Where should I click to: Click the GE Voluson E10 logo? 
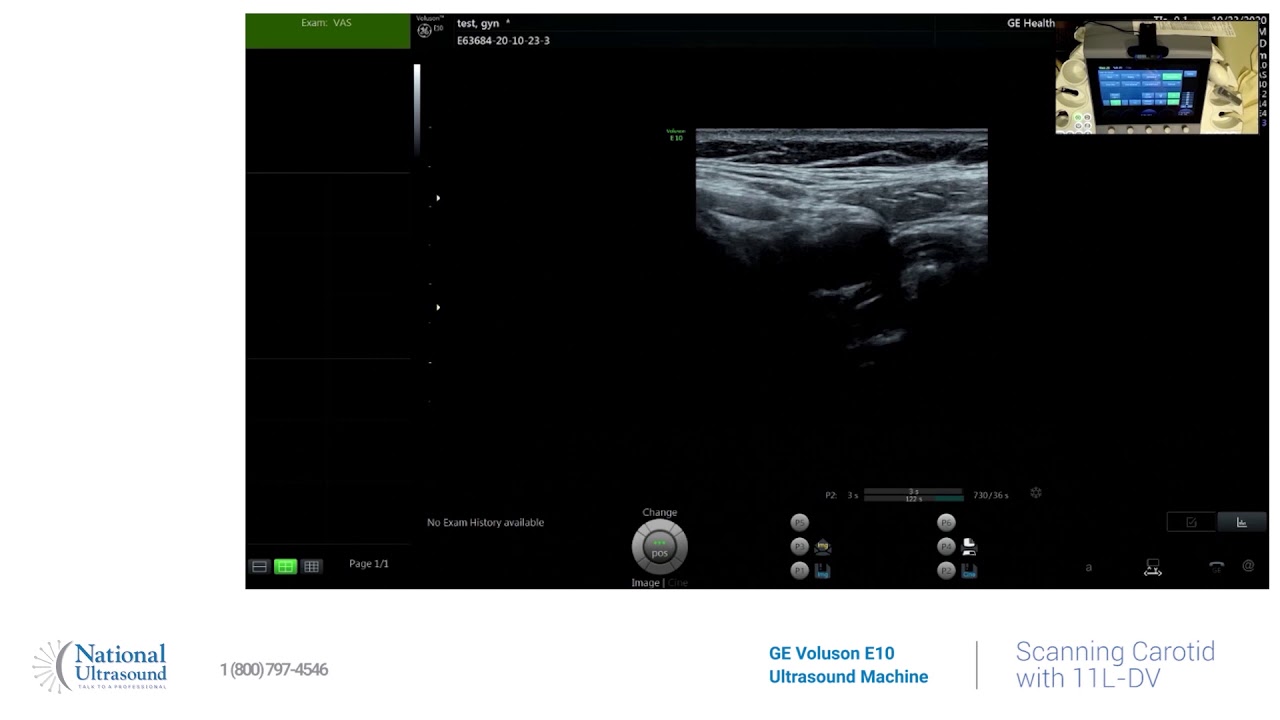[x=430, y=29]
